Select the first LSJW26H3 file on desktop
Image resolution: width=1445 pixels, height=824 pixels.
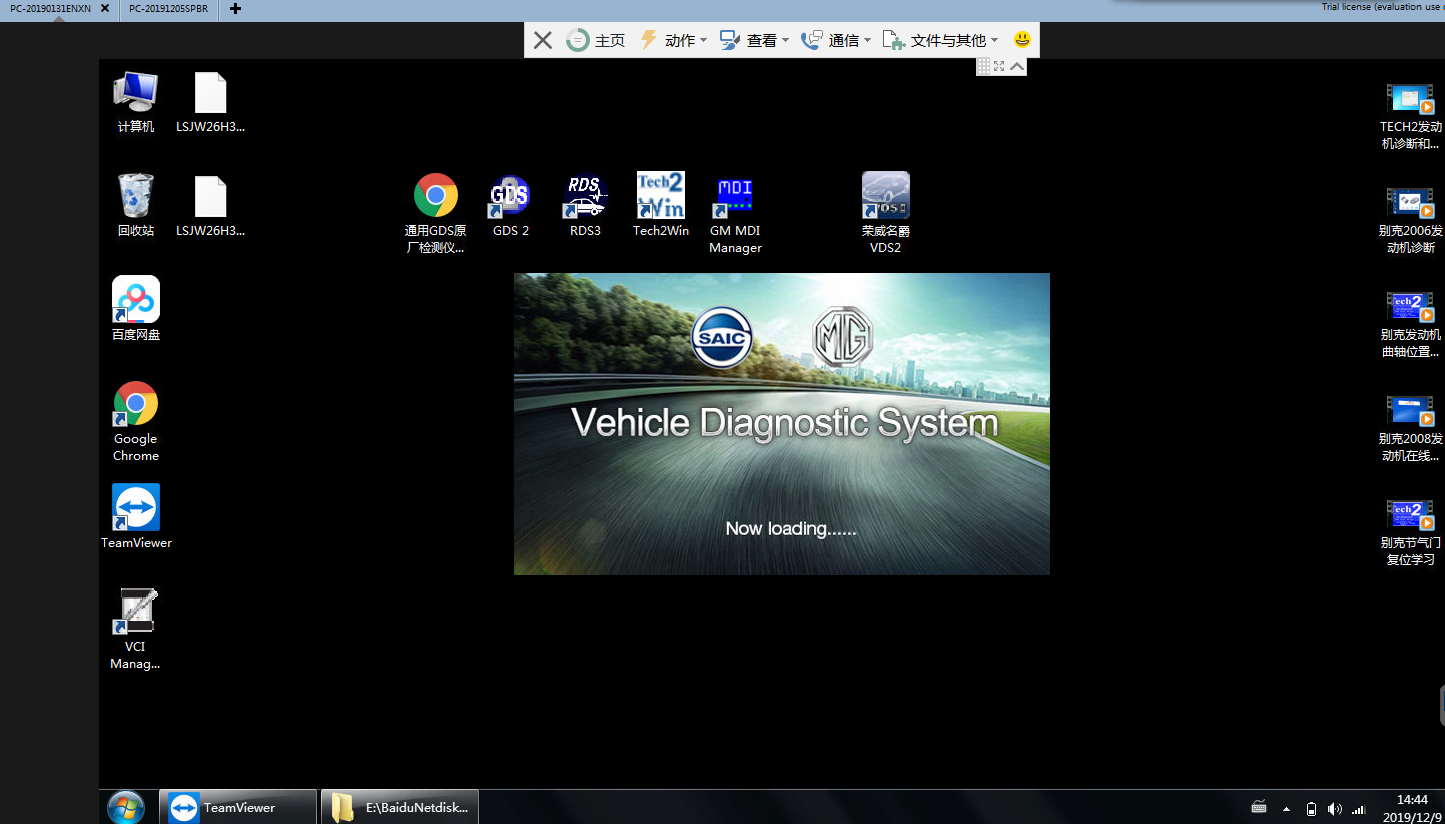click(210, 102)
